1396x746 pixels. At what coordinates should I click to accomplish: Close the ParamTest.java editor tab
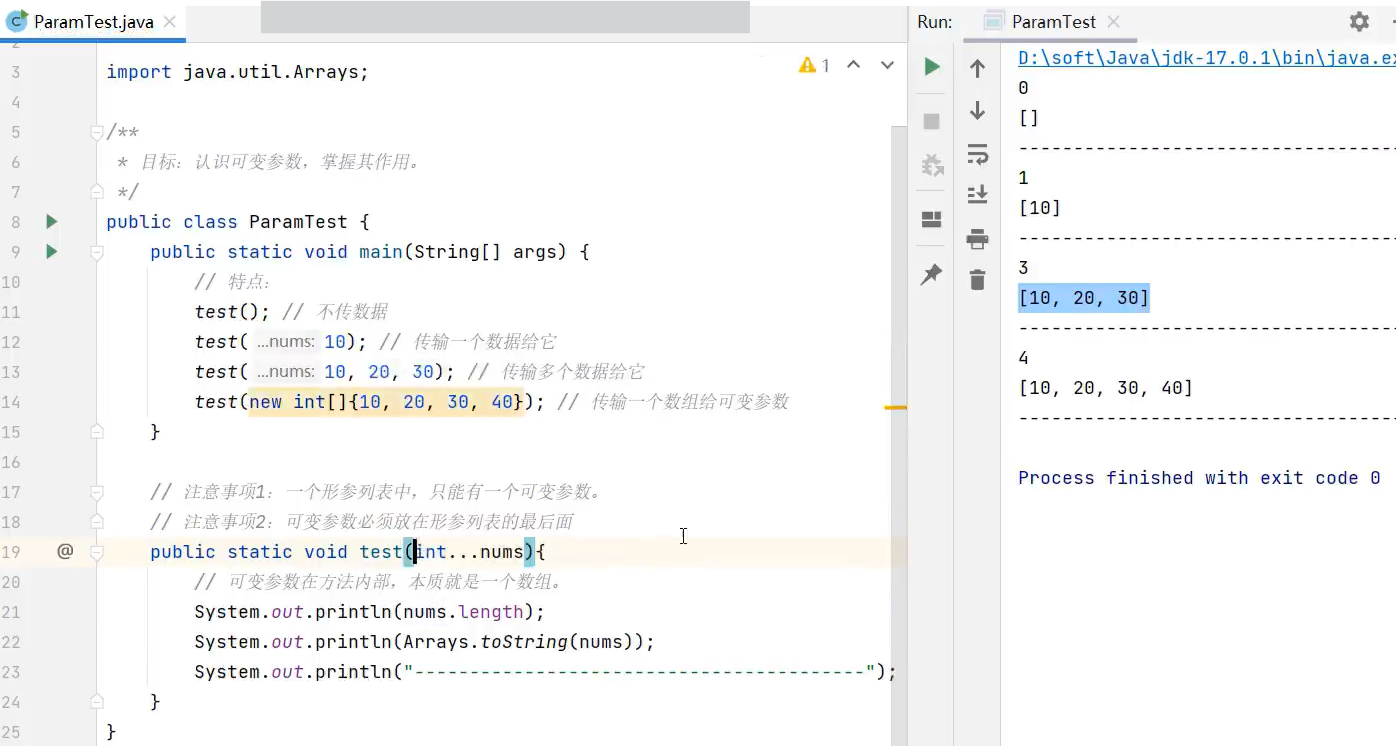(x=169, y=22)
